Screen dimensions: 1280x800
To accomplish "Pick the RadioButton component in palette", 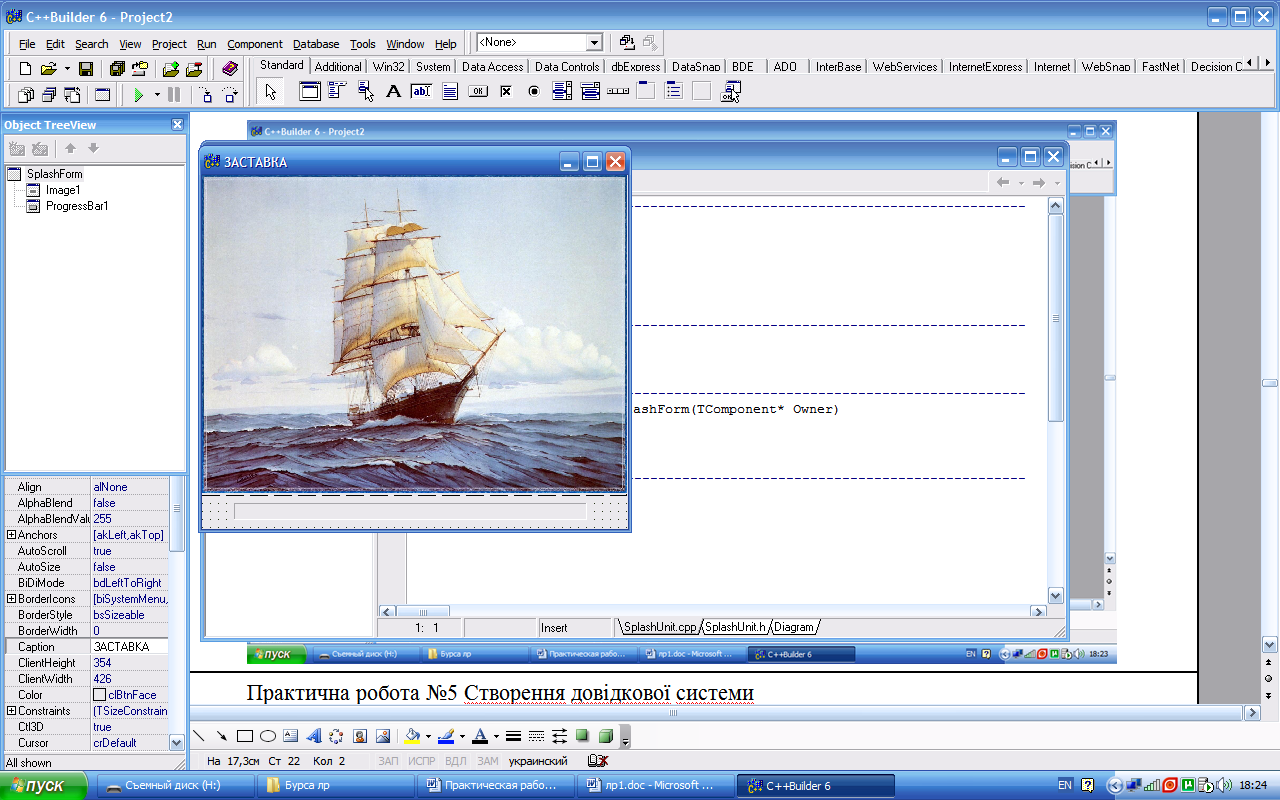I will pos(534,92).
